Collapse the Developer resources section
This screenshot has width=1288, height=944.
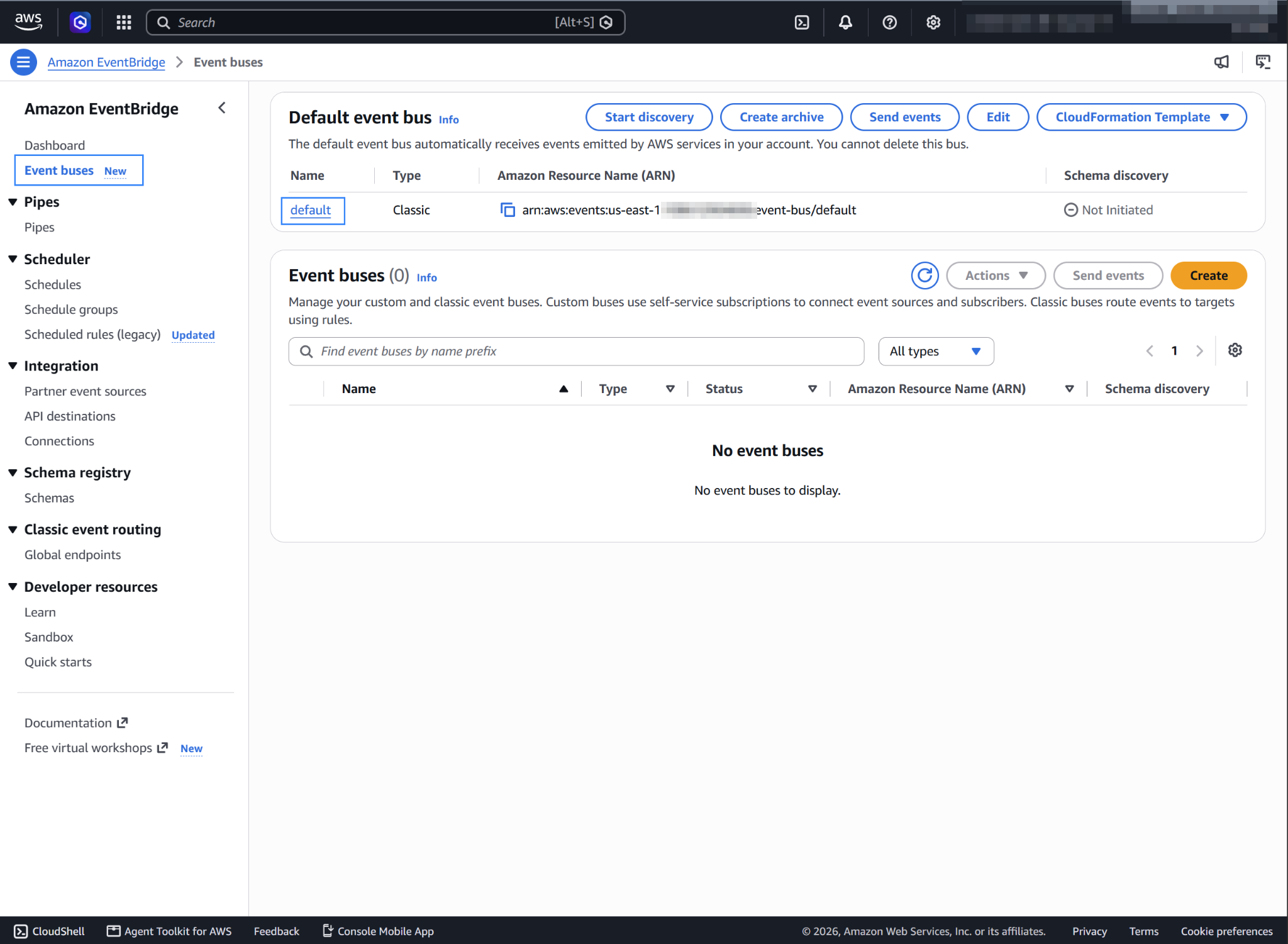pyautogui.click(x=13, y=587)
